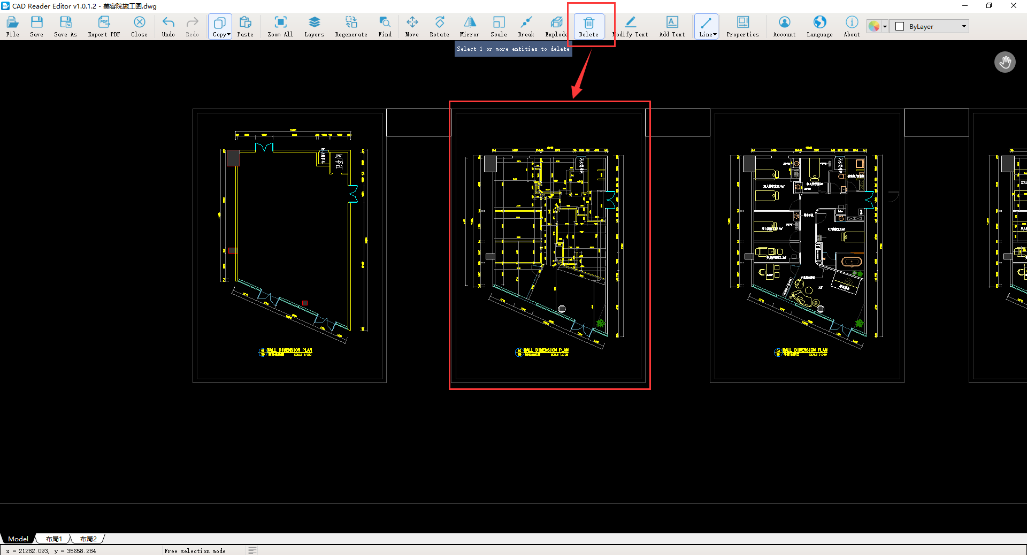
Task: Click the Delete trash can tool
Action: click(x=589, y=24)
